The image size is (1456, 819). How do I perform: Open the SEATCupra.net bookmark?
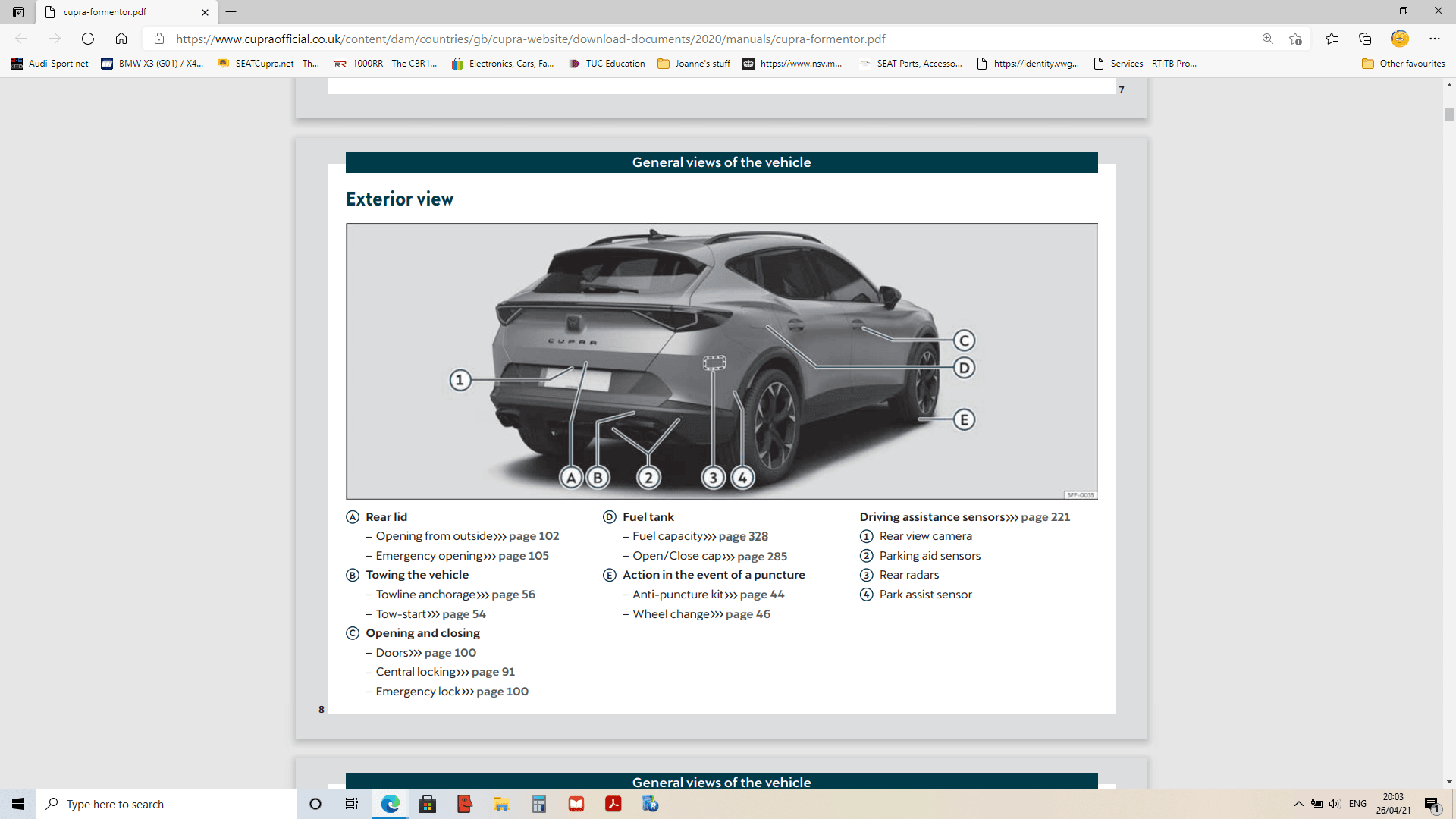click(268, 64)
